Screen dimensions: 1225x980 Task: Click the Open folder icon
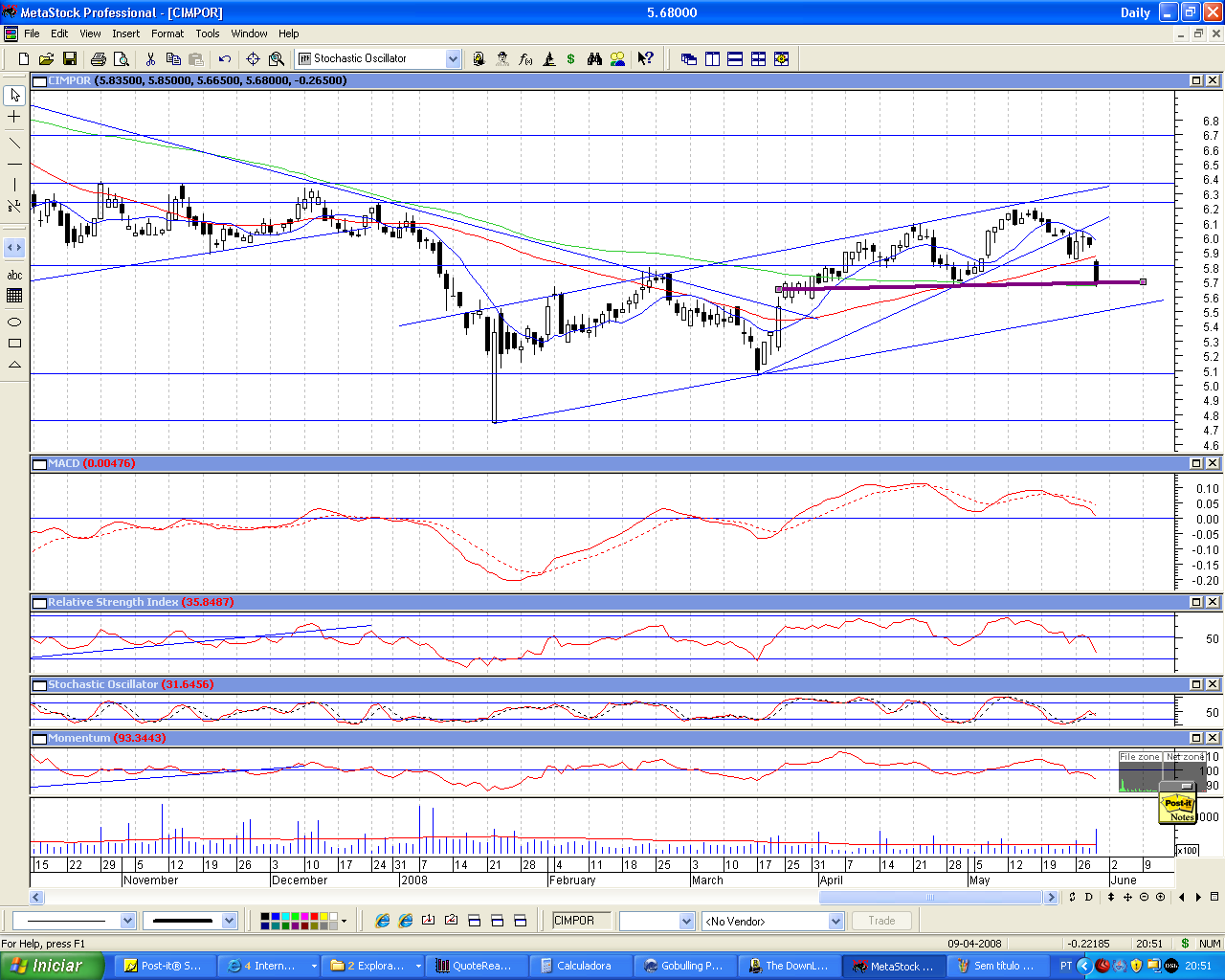tap(46, 59)
